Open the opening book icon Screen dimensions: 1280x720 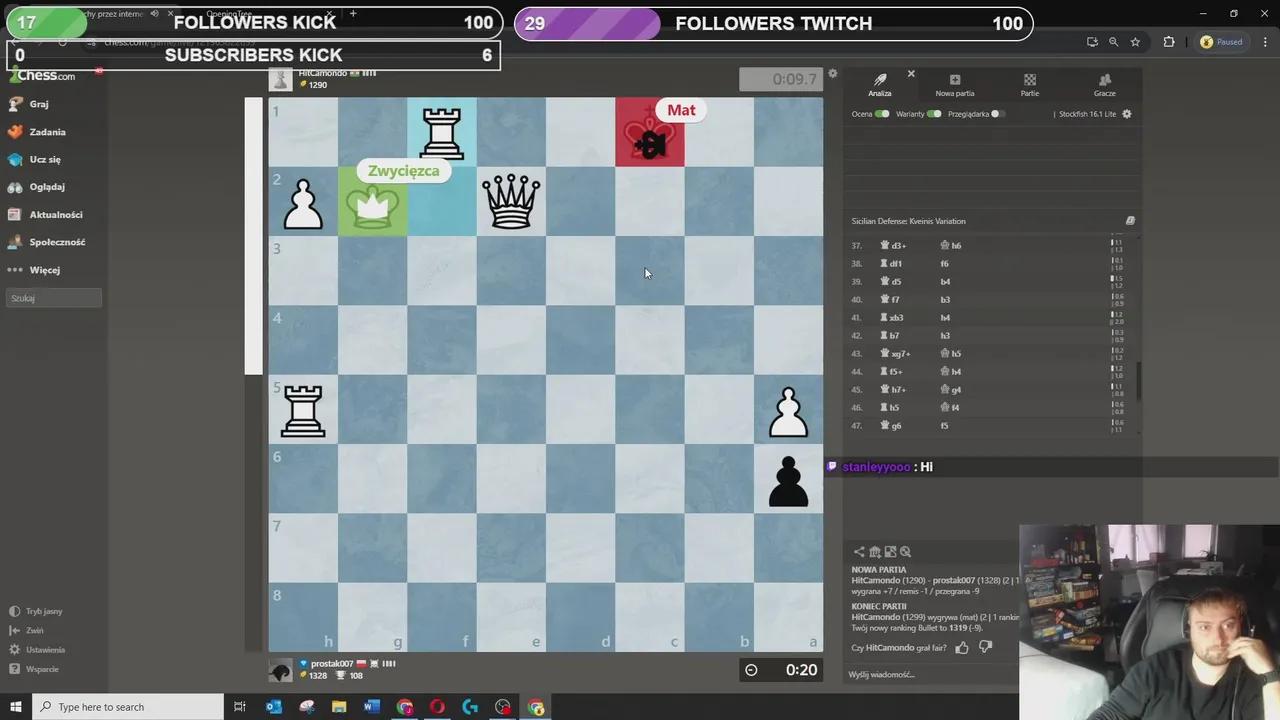(x=1130, y=221)
